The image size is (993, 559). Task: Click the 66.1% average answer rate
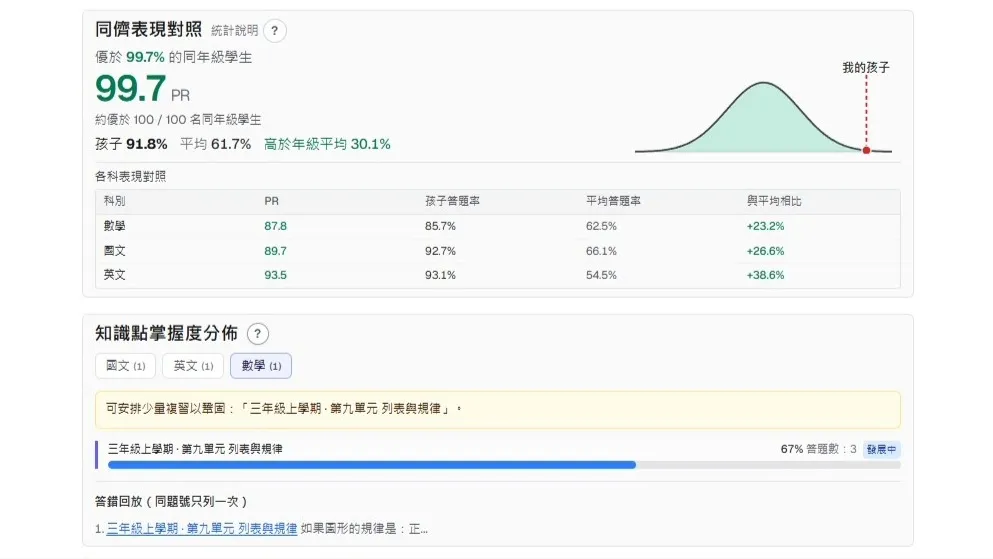click(601, 251)
